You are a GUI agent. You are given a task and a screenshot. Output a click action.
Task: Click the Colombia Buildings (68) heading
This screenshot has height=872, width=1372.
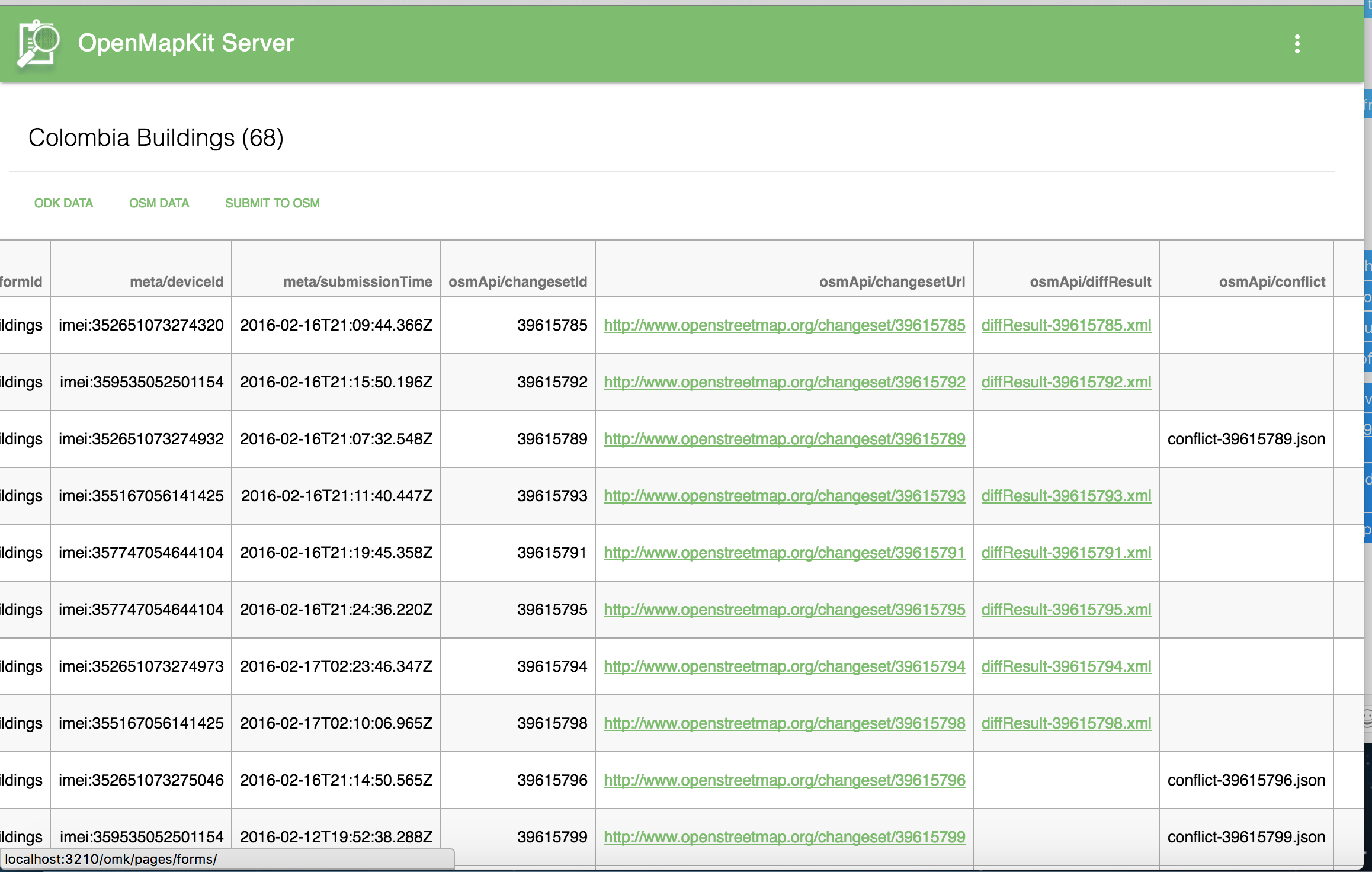156,138
